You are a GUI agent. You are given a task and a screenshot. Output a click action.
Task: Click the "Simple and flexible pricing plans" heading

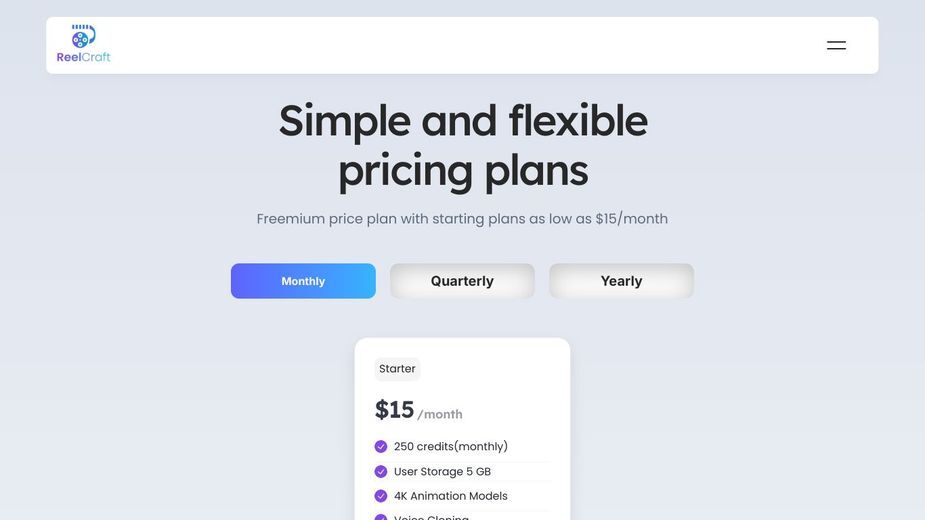(x=463, y=146)
